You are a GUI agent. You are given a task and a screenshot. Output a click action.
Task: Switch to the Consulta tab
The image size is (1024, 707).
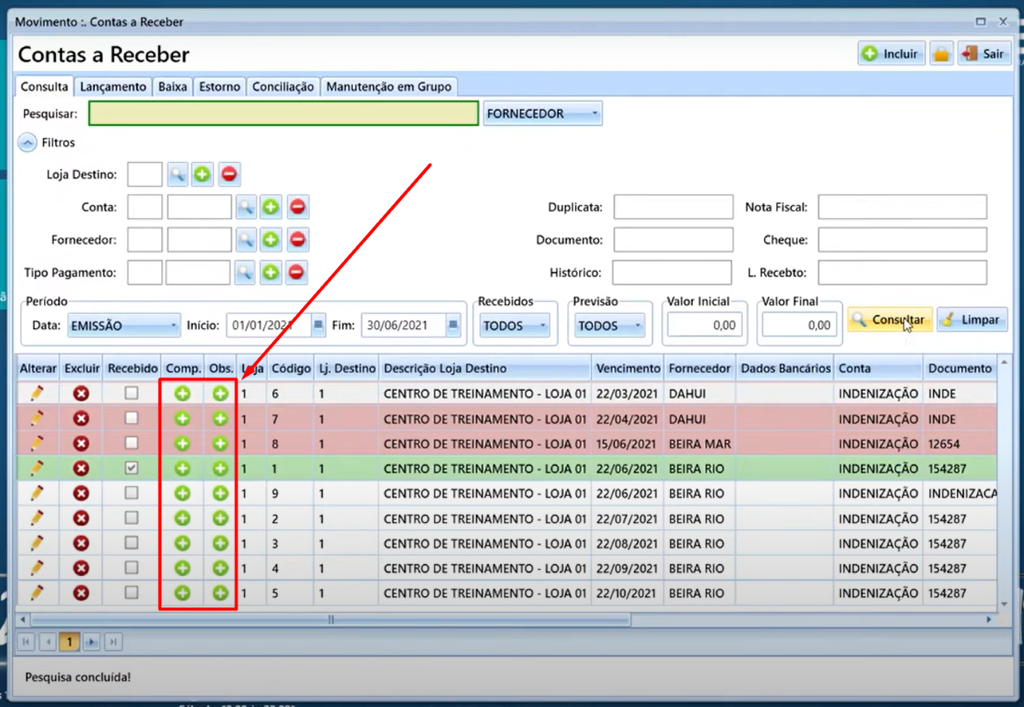pyautogui.click(x=44, y=87)
